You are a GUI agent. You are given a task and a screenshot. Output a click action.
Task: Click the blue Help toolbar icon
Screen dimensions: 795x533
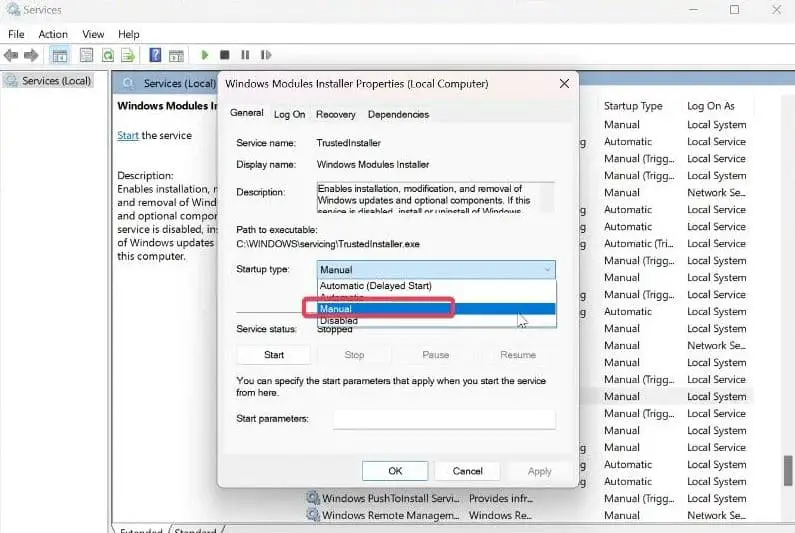click(155, 55)
